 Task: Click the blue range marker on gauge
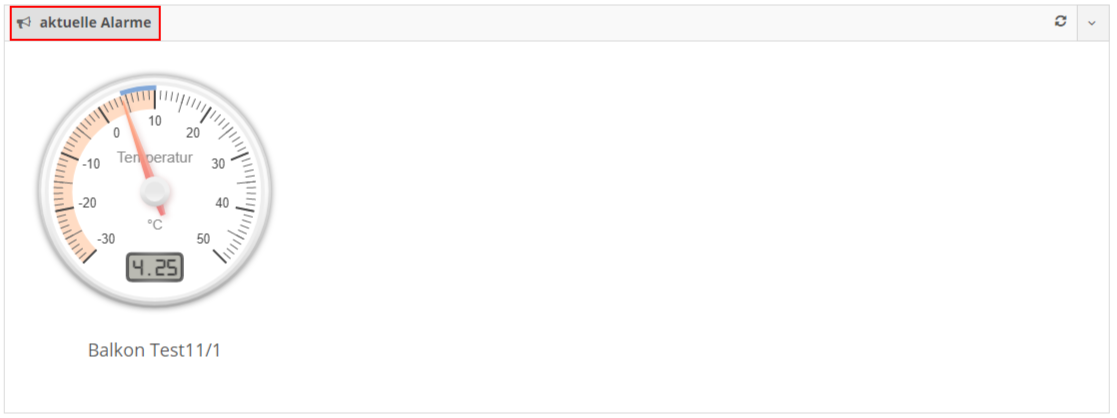pos(137,90)
